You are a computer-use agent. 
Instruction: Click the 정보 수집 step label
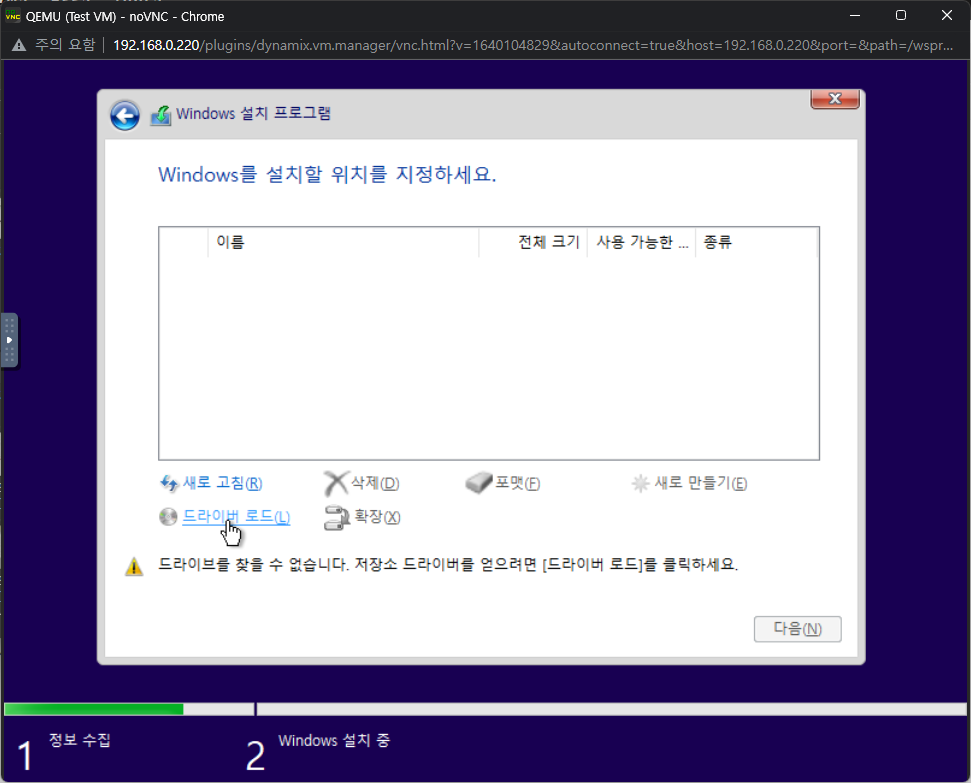point(79,740)
